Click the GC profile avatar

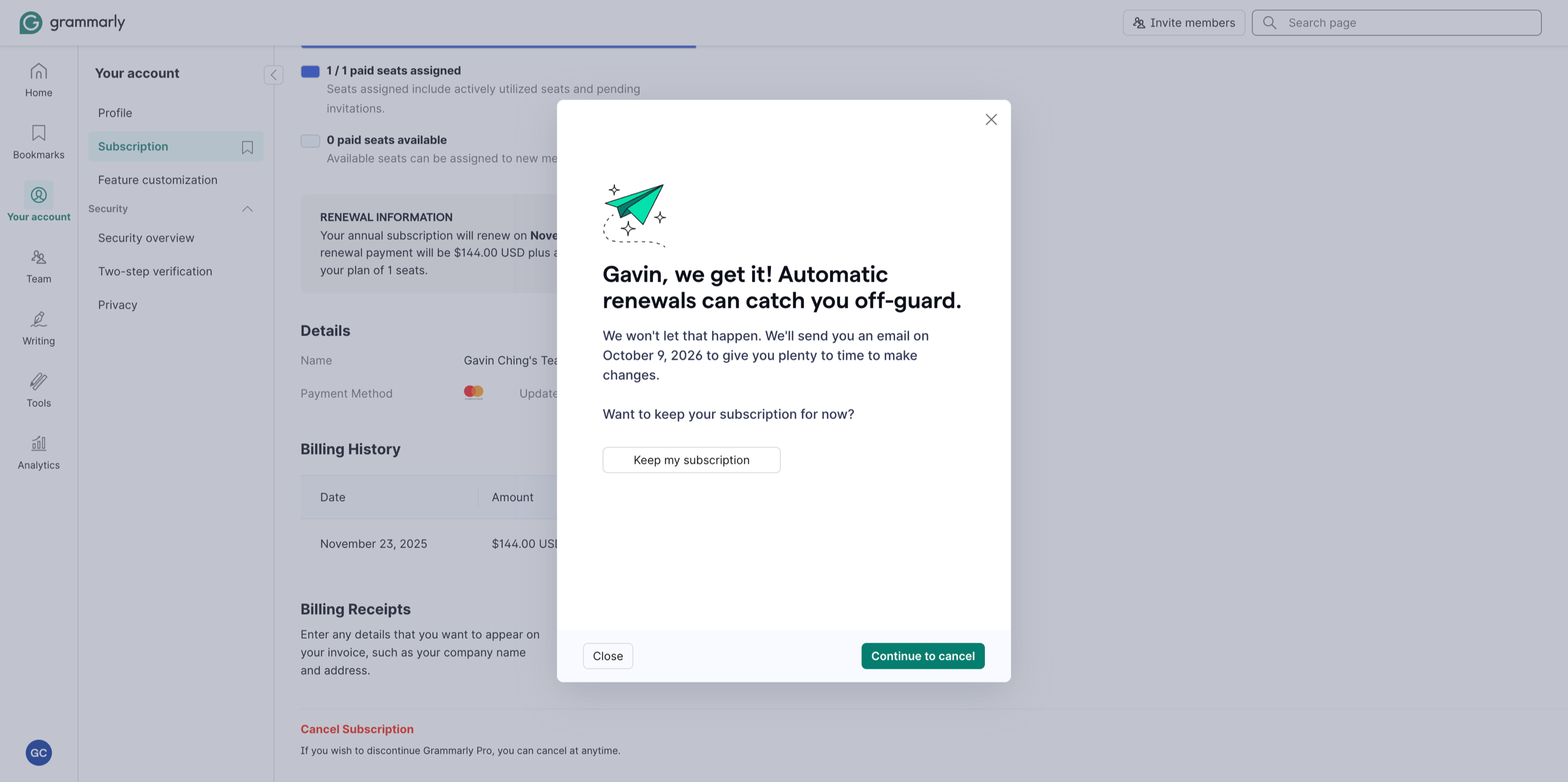39,753
